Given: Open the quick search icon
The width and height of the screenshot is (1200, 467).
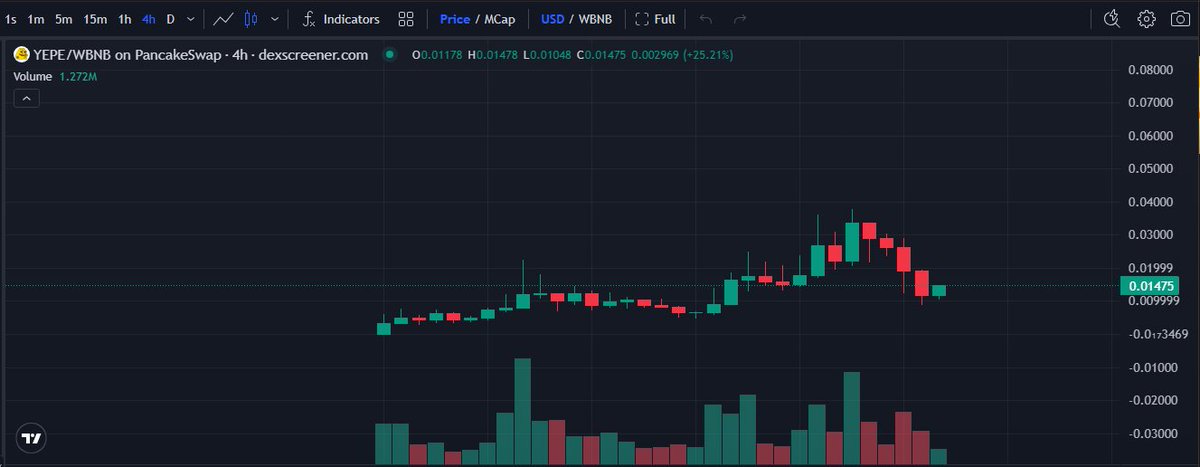Looking at the screenshot, I should coord(1112,19).
